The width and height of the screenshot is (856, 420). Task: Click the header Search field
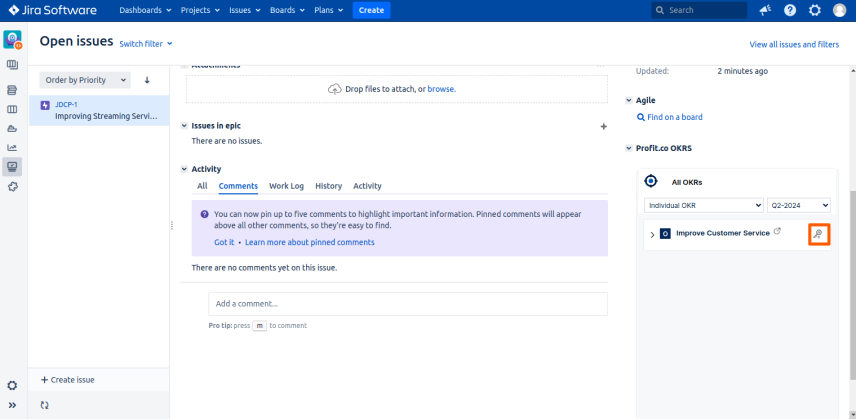[x=699, y=10]
